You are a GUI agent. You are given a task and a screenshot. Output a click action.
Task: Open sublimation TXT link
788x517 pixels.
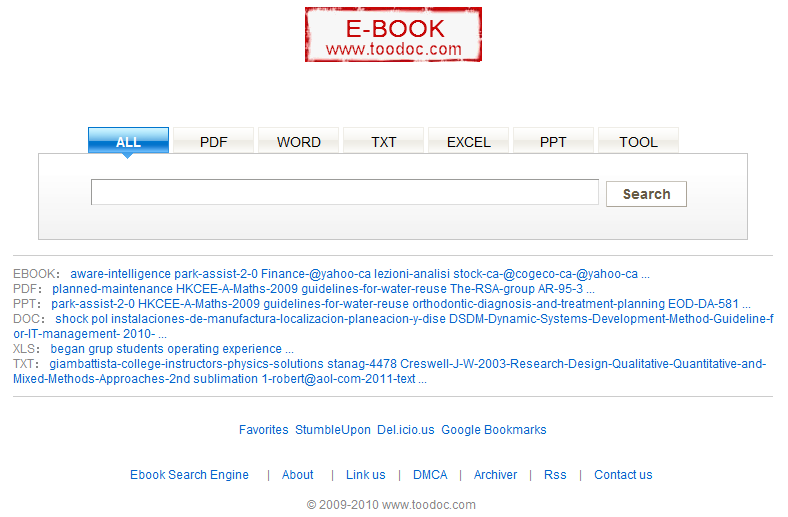(225, 379)
